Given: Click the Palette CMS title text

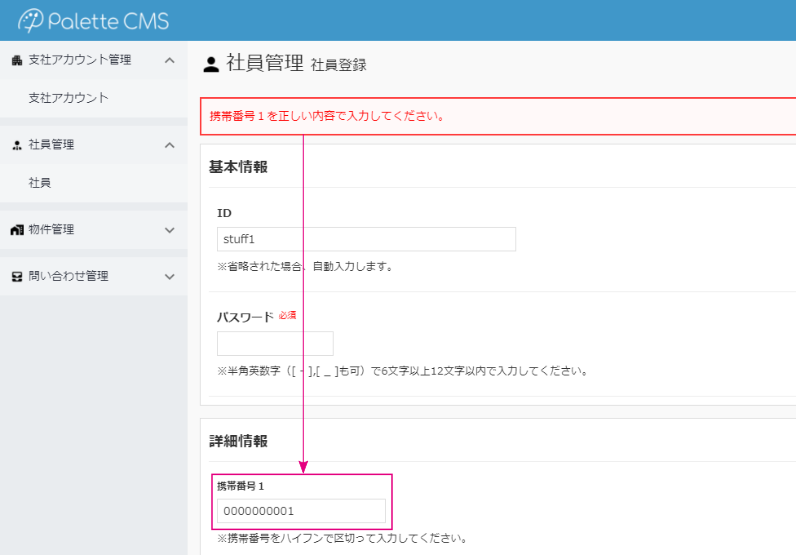Looking at the screenshot, I should 111,20.
